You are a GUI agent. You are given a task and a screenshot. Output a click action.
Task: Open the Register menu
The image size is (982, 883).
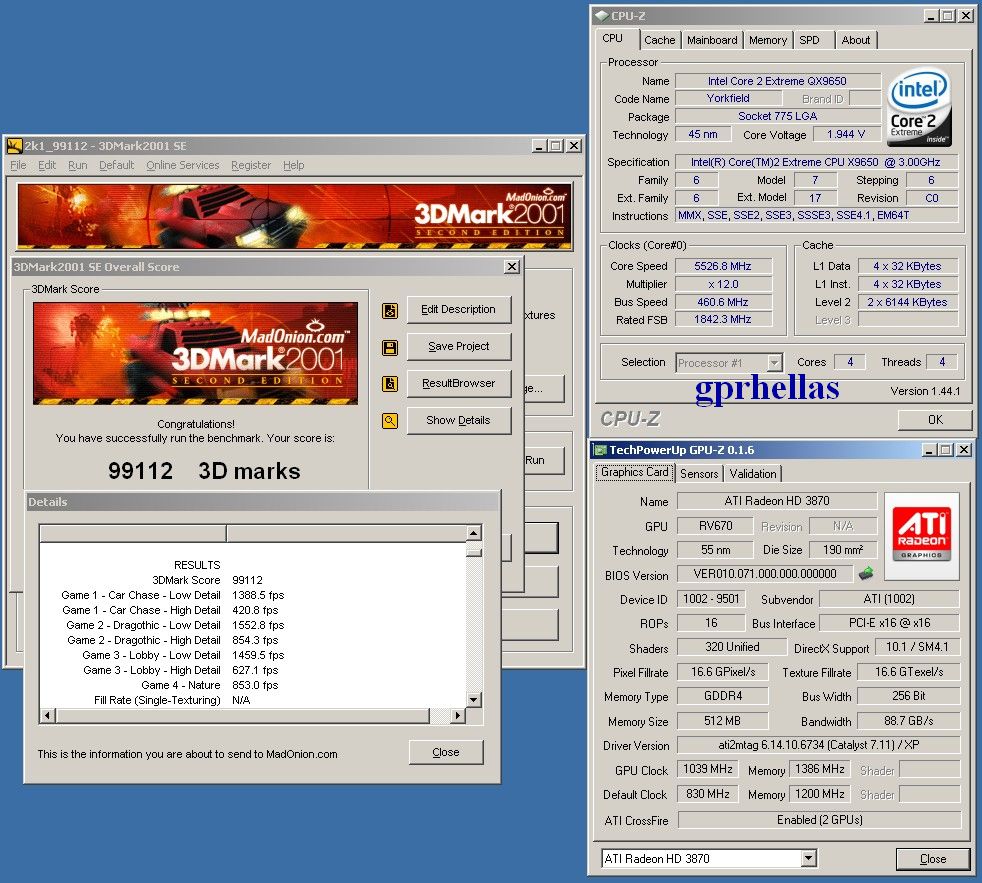(251, 165)
